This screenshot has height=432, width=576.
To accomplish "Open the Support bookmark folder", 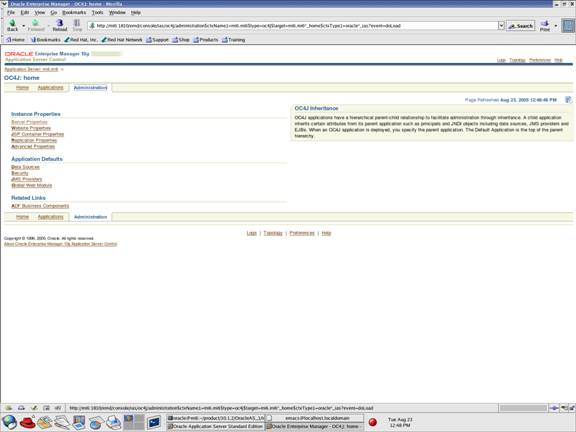I will (157, 40).
